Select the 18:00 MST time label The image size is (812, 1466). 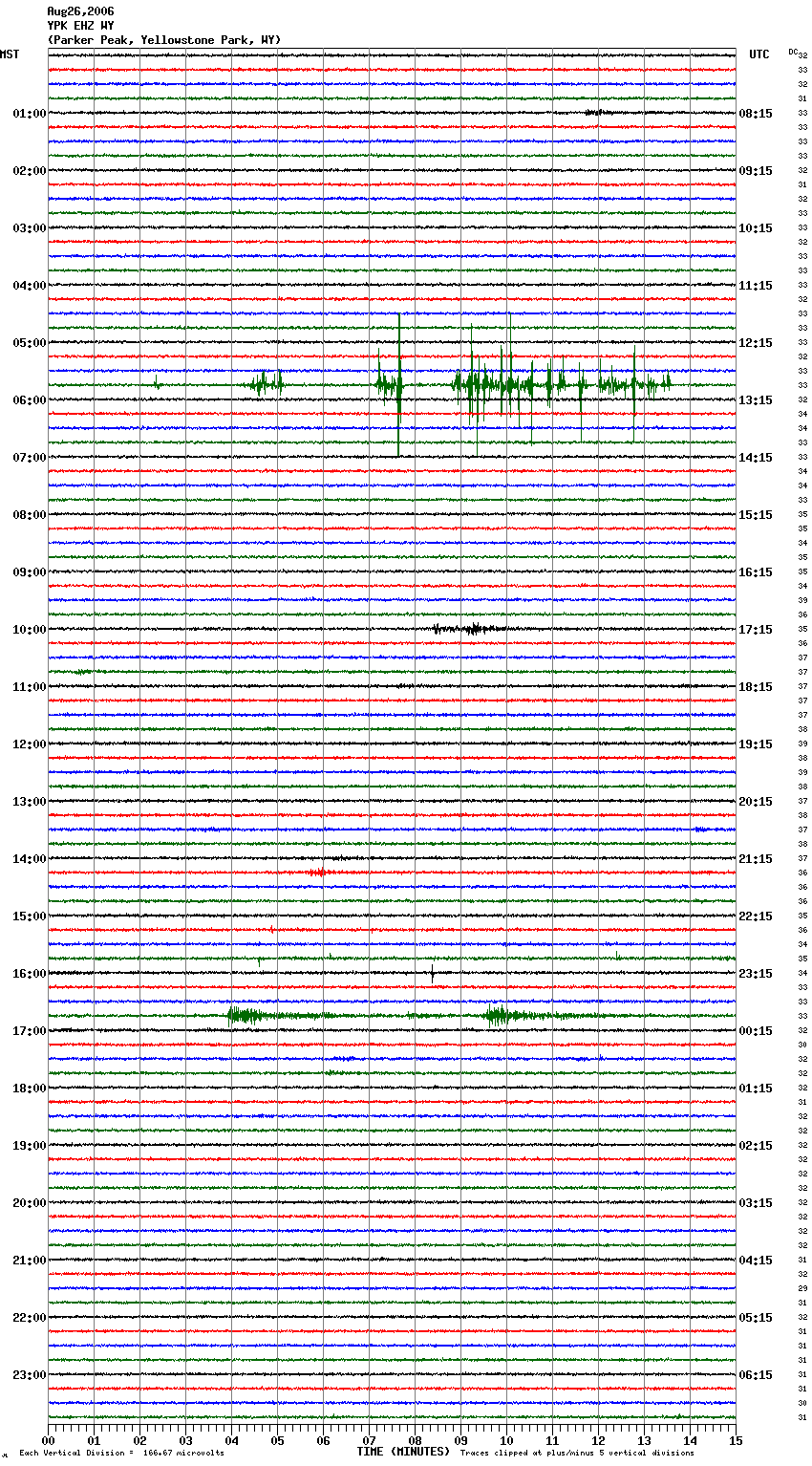pos(30,1089)
